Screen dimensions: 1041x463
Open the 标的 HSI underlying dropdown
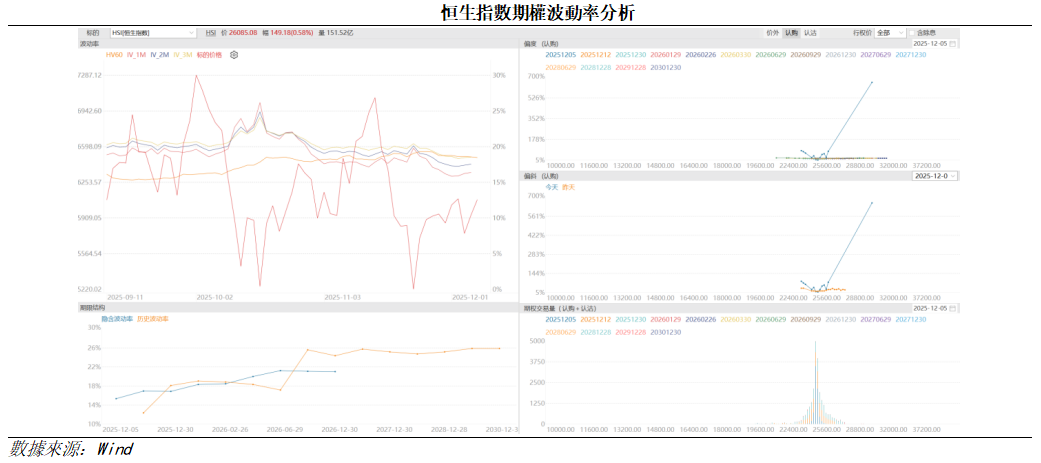pos(152,33)
